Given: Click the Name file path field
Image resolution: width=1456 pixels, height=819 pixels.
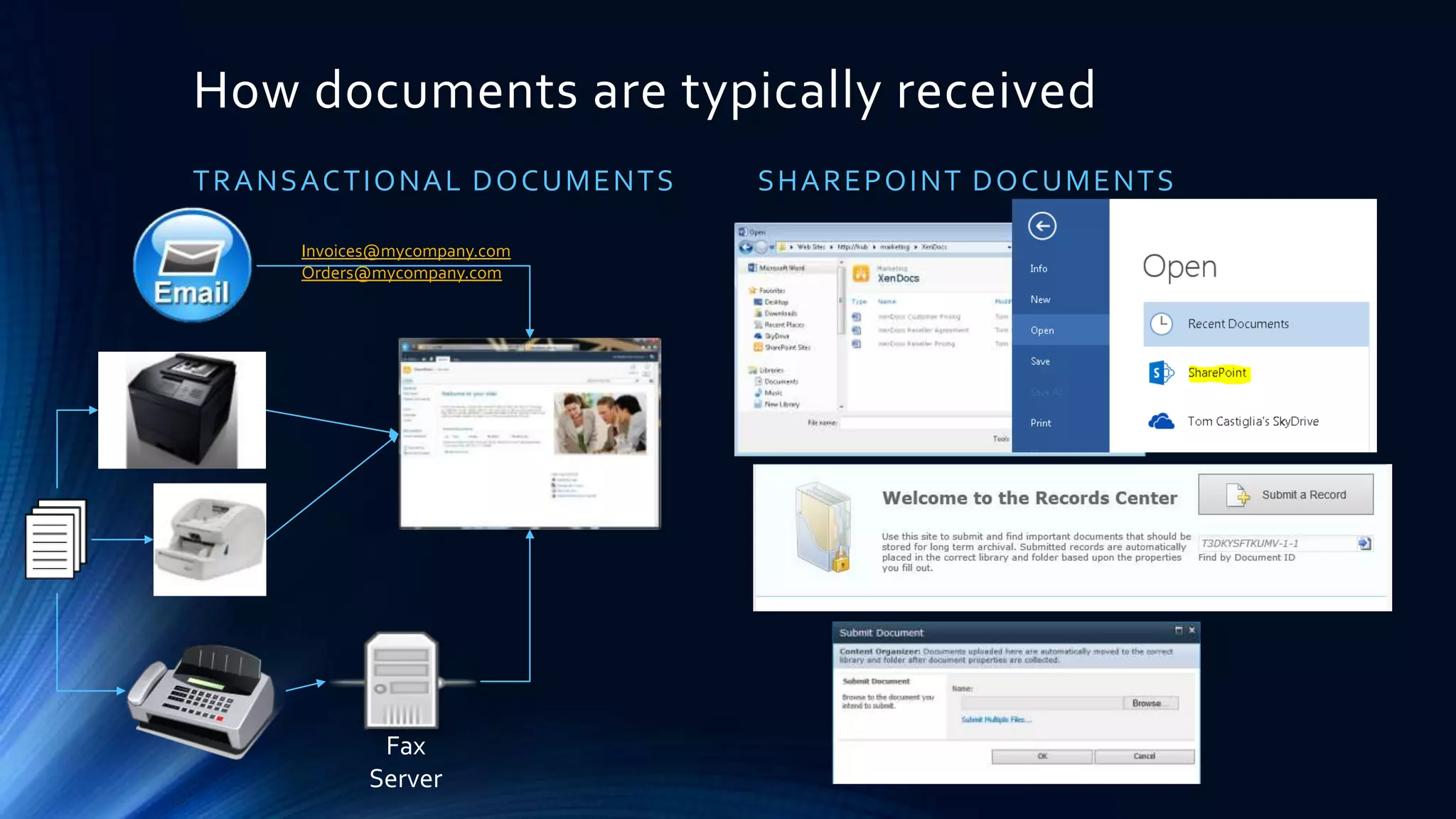Looking at the screenshot, I should pyautogui.click(x=1042, y=704).
